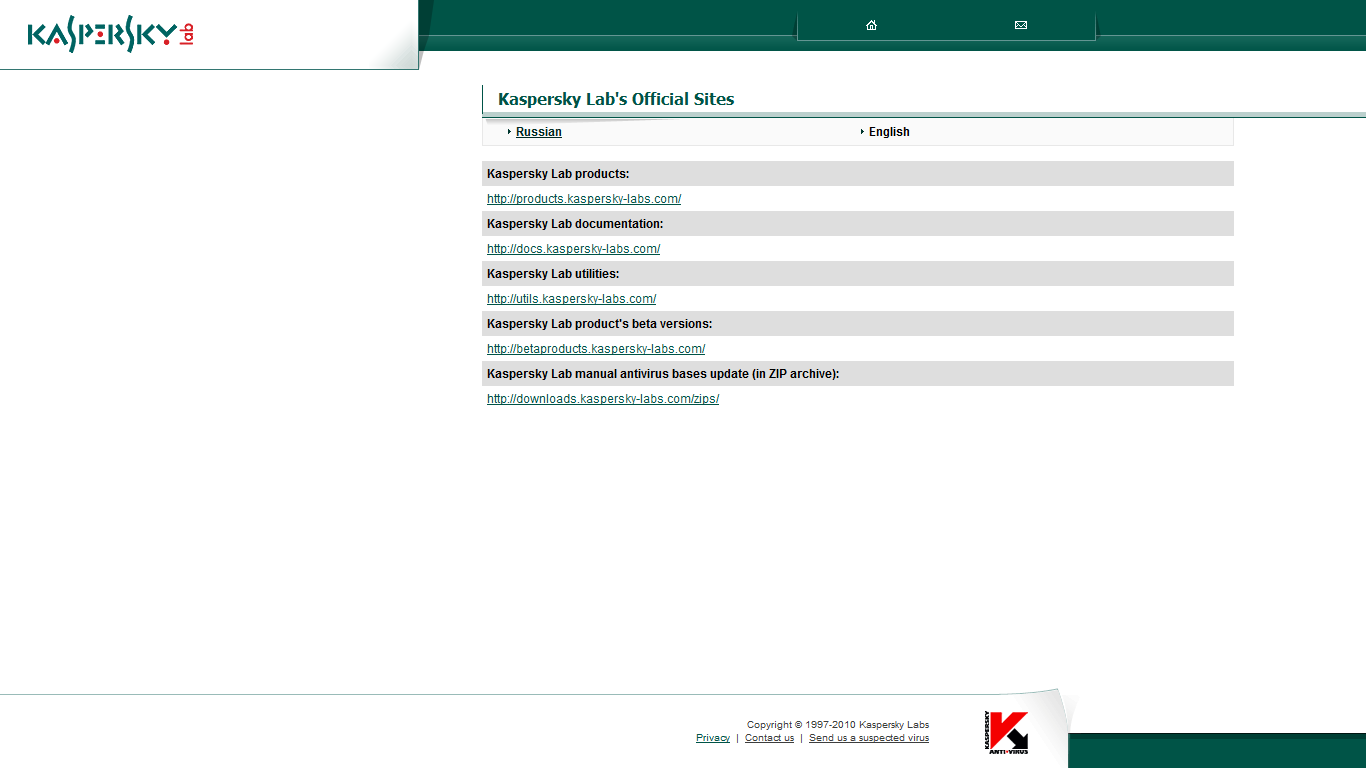
Task: Open the home page icon
Action: 871,25
